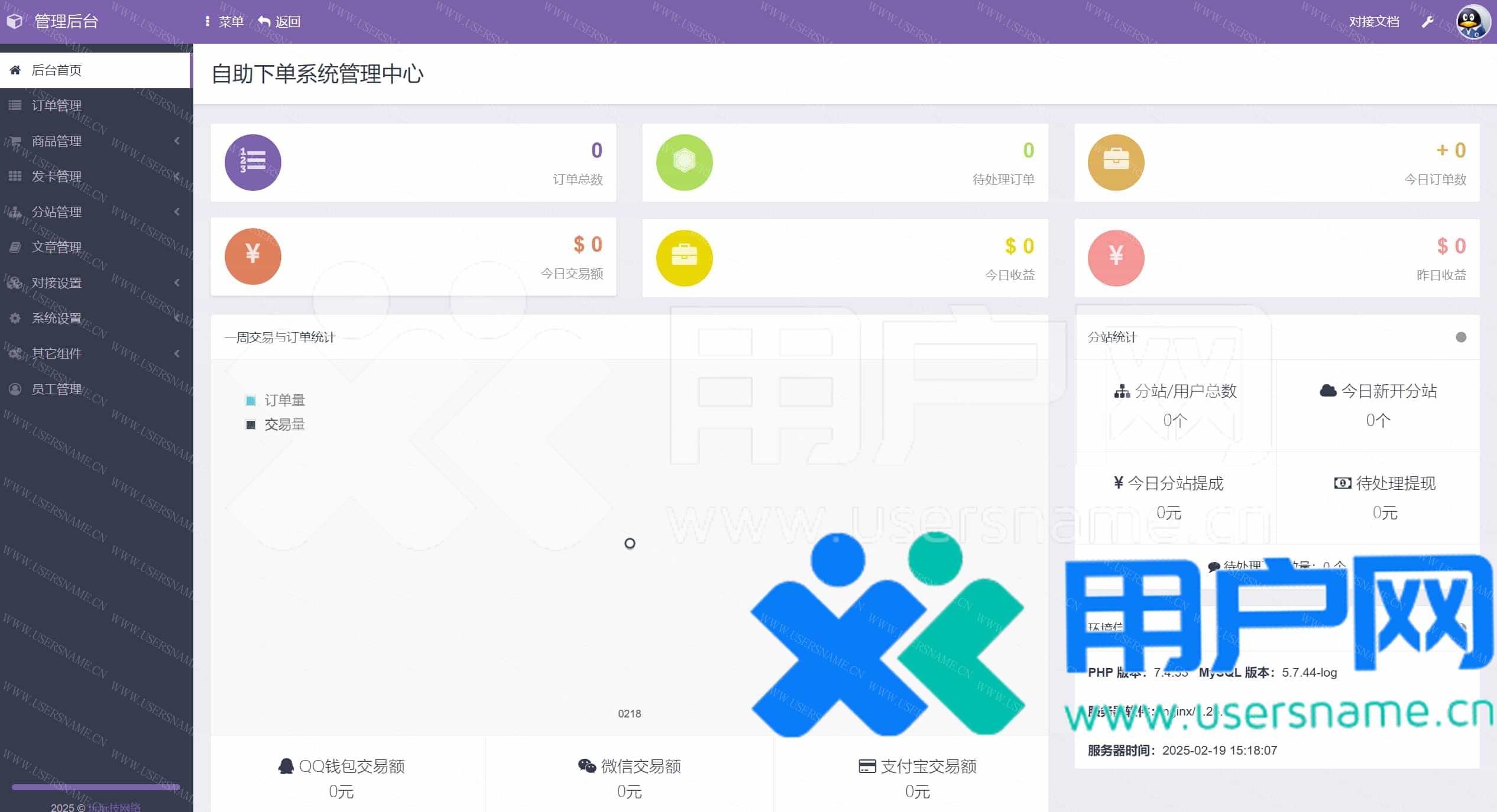Click the yen icon for today's transaction amount

252,256
